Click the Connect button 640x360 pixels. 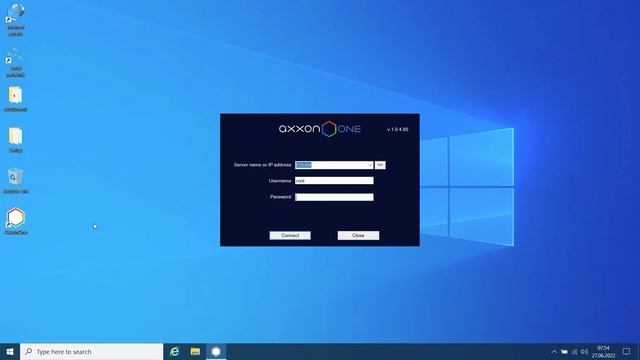(x=290, y=236)
